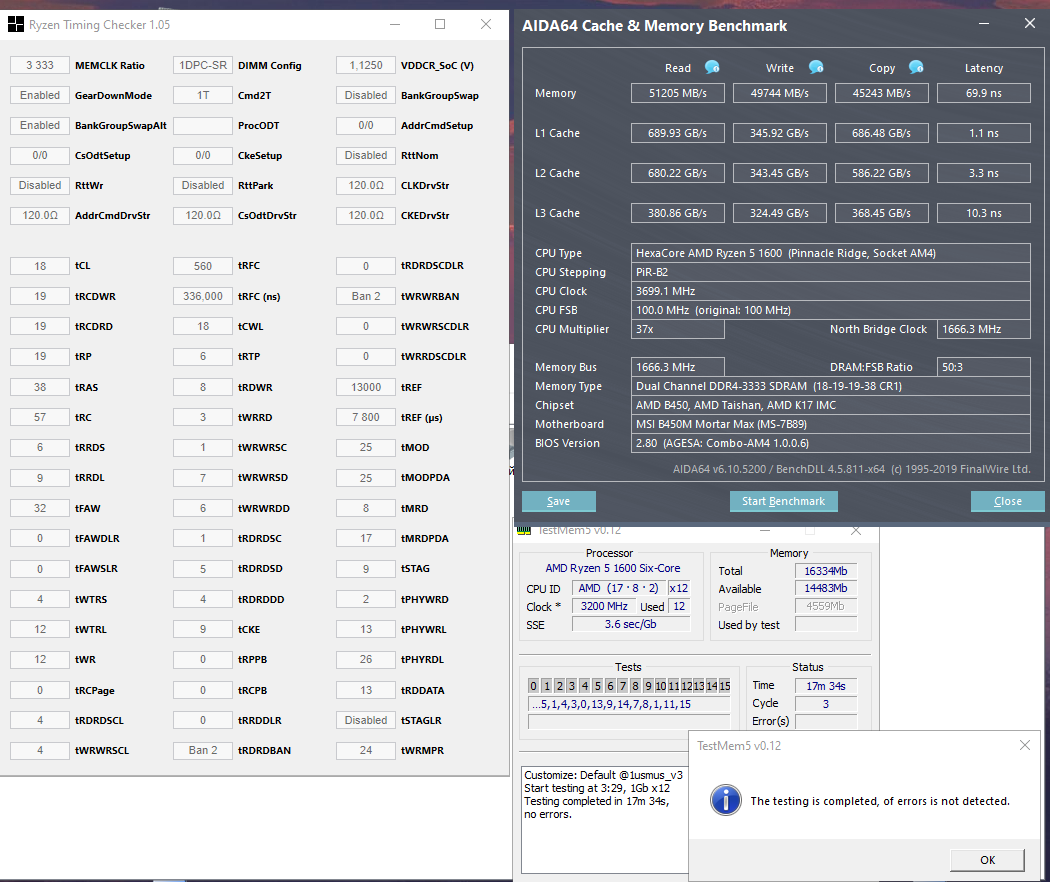Image resolution: width=1050 pixels, height=882 pixels.
Task: Click the tWRMPR value 24
Action: coord(366,750)
